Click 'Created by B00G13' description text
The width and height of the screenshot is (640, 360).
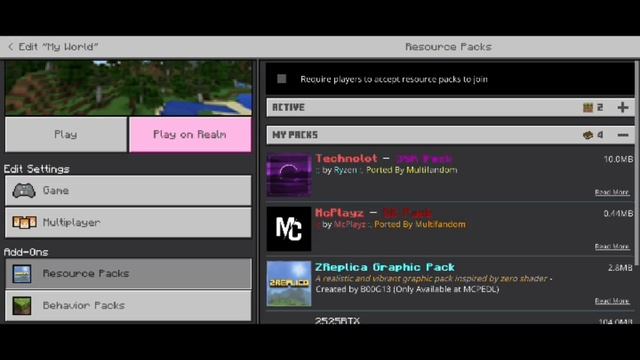(407, 289)
